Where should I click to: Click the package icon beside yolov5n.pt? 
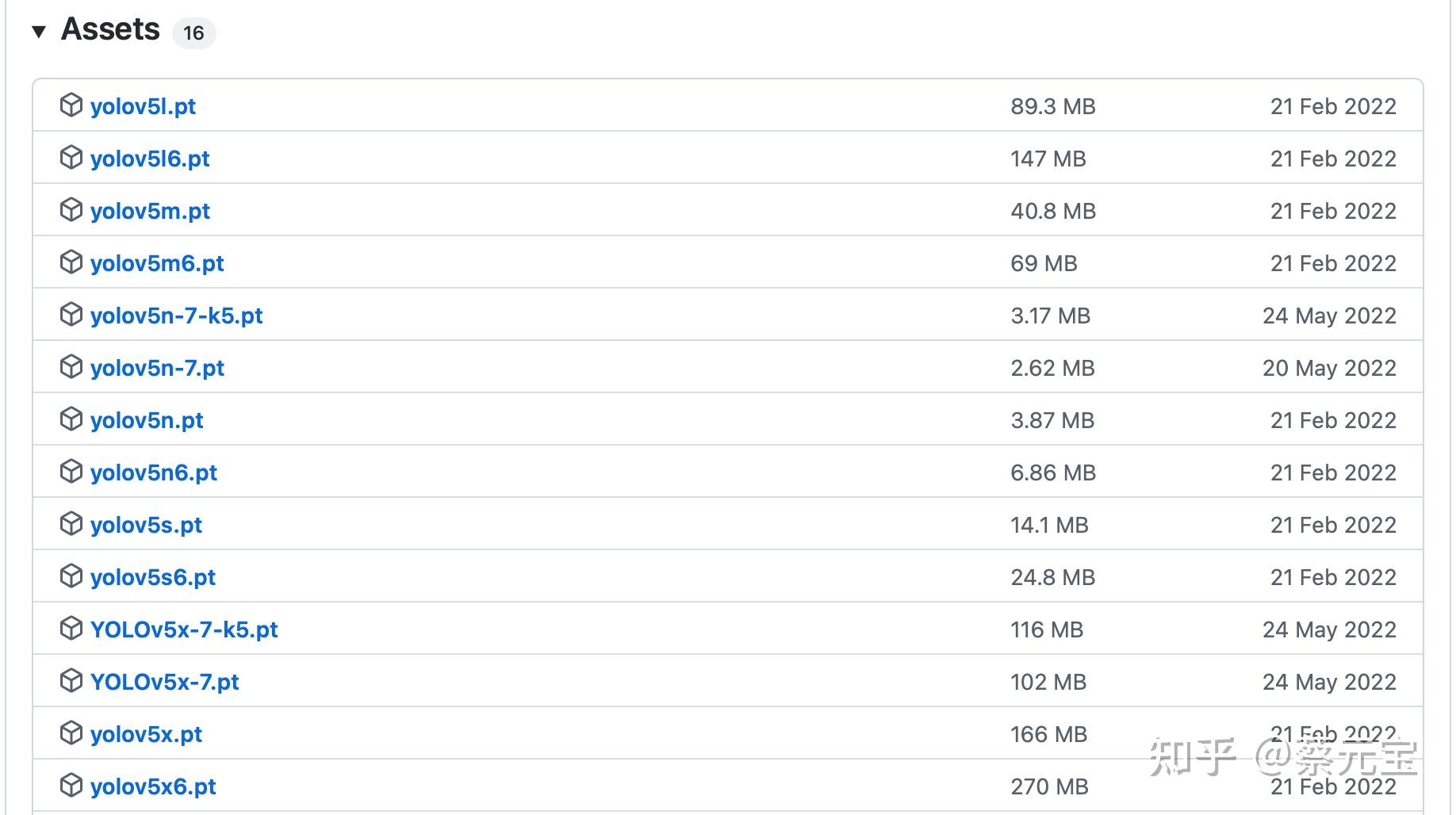pyautogui.click(x=71, y=419)
